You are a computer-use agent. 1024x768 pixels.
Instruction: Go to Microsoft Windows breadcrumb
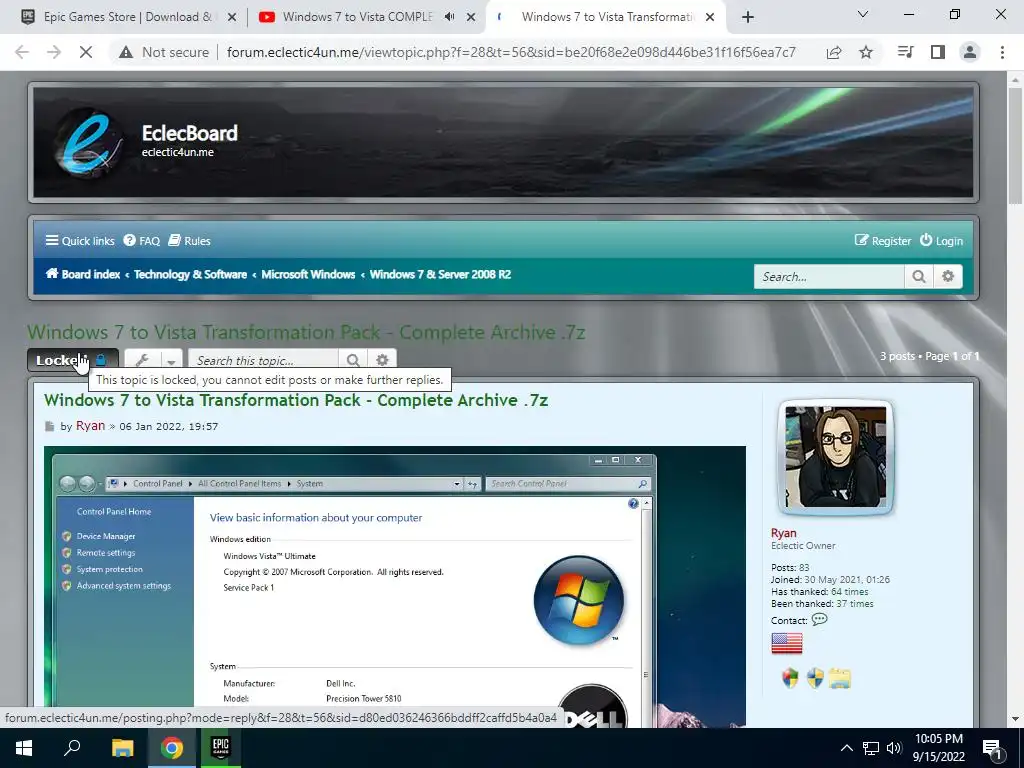(308, 274)
